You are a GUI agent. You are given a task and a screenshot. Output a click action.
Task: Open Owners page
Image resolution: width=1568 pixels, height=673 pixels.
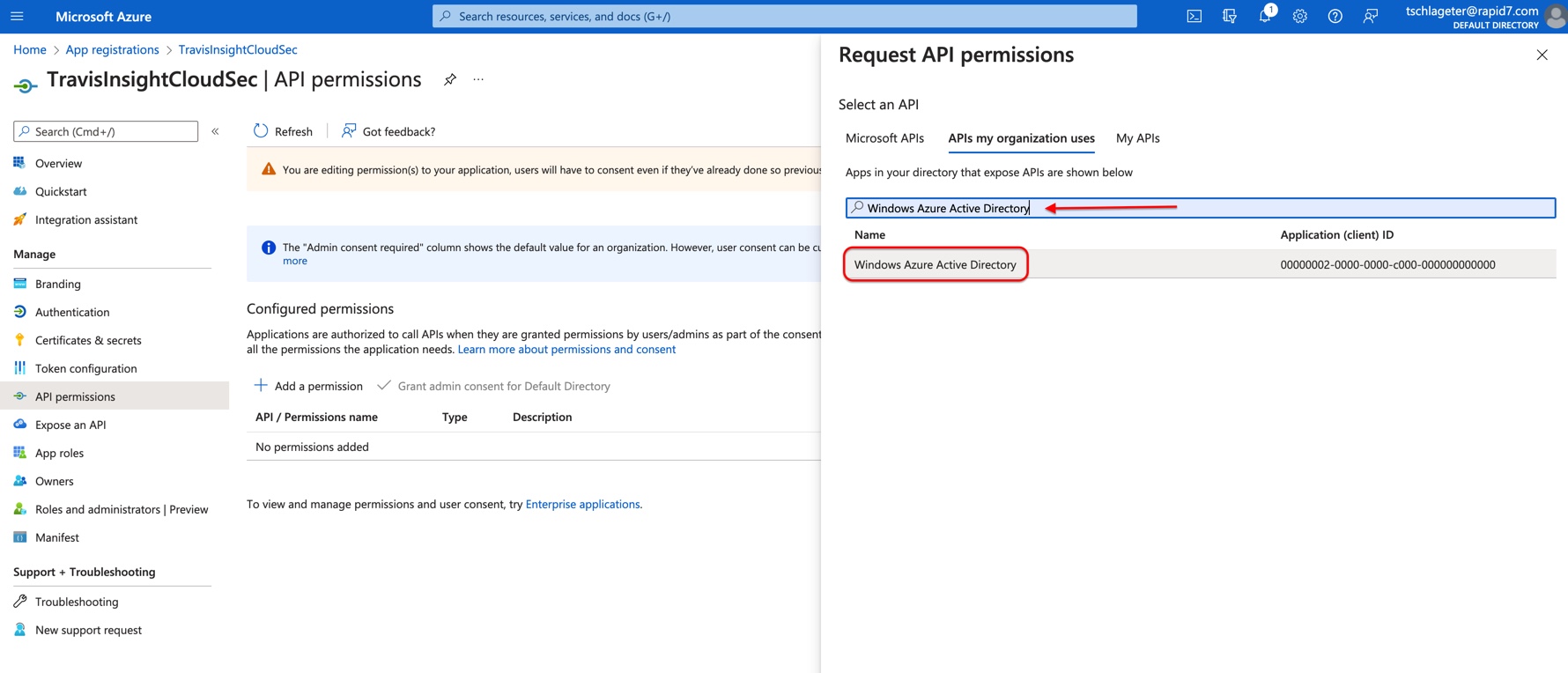click(x=55, y=481)
